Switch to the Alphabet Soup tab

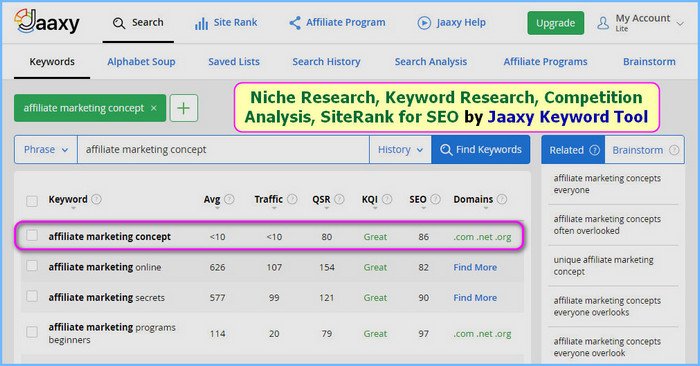coord(141,62)
